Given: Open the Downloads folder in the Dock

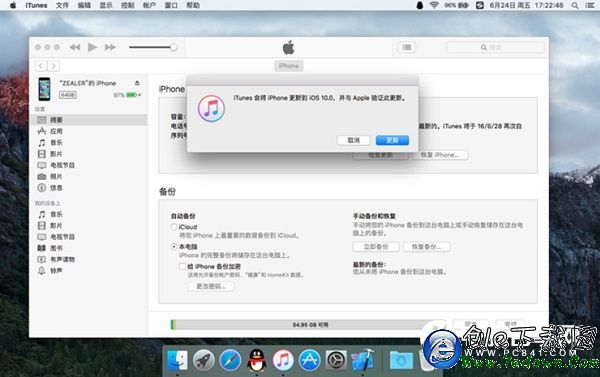Looking at the screenshot, I should click(x=401, y=361).
